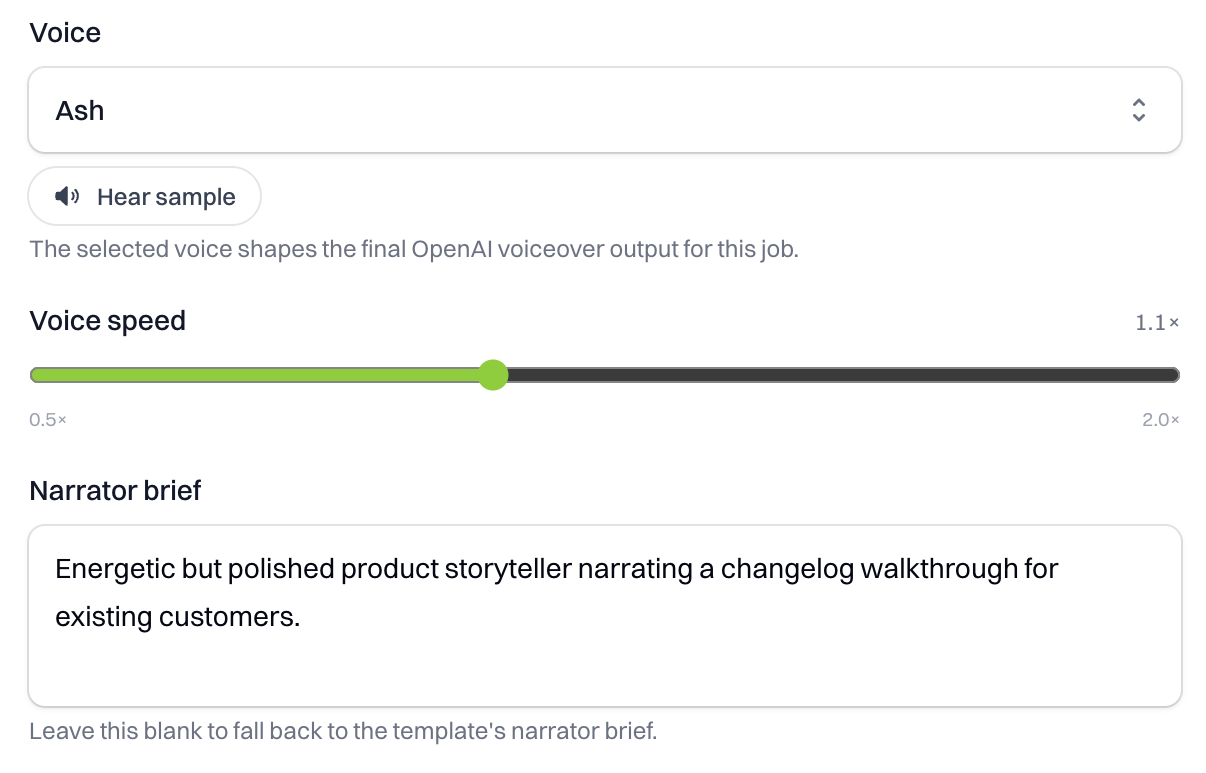This screenshot has width=1206, height=773.
Task: Click the green Voice speed slider handle
Action: tap(492, 375)
